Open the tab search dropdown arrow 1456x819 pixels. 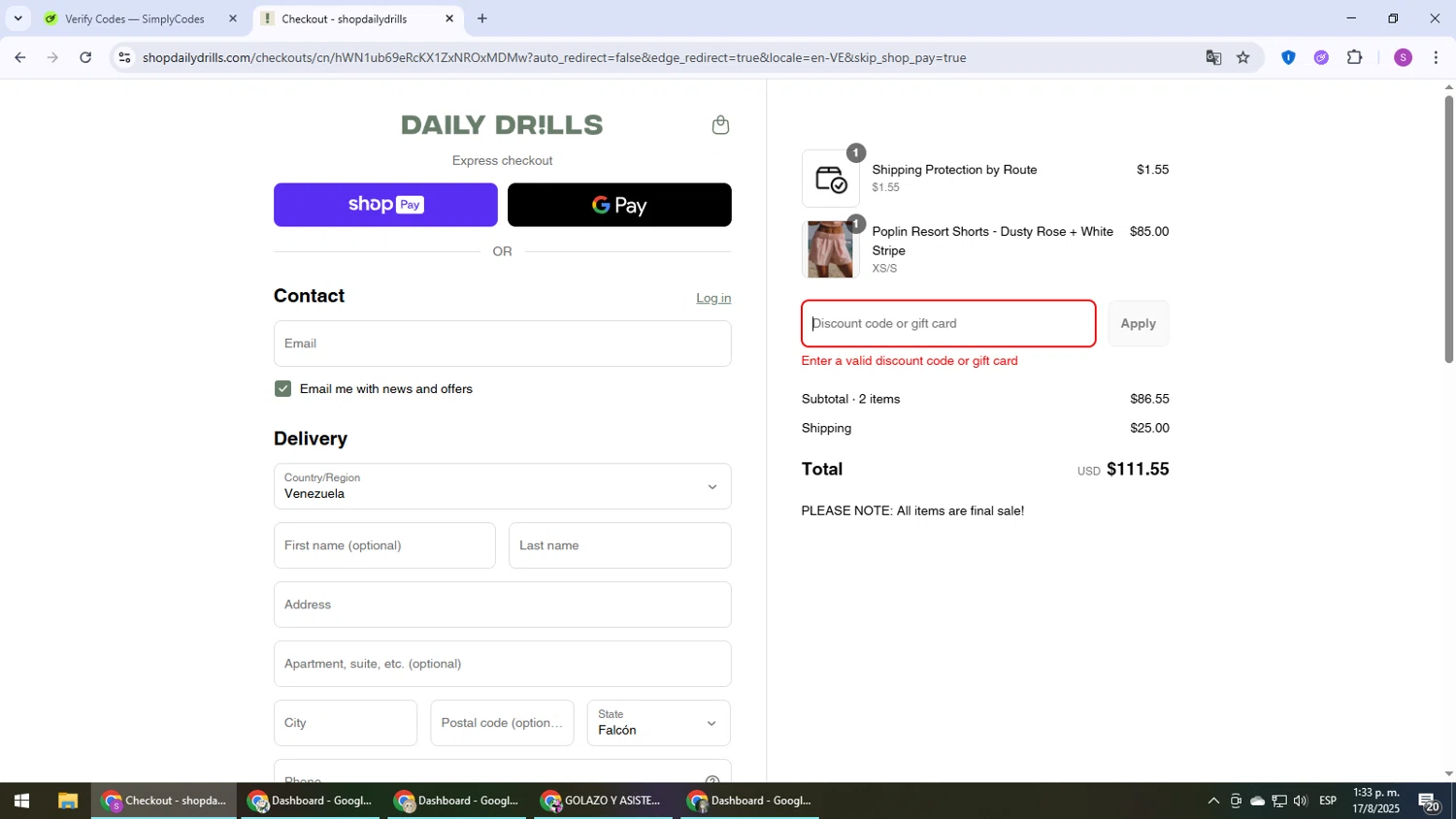click(17, 18)
